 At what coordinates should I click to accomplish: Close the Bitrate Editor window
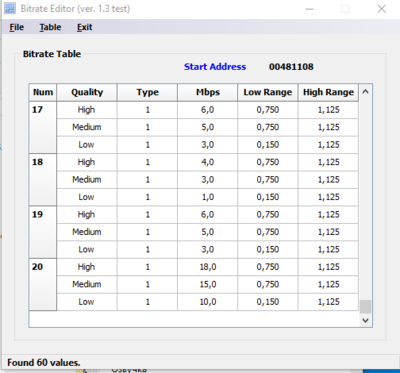[382, 9]
